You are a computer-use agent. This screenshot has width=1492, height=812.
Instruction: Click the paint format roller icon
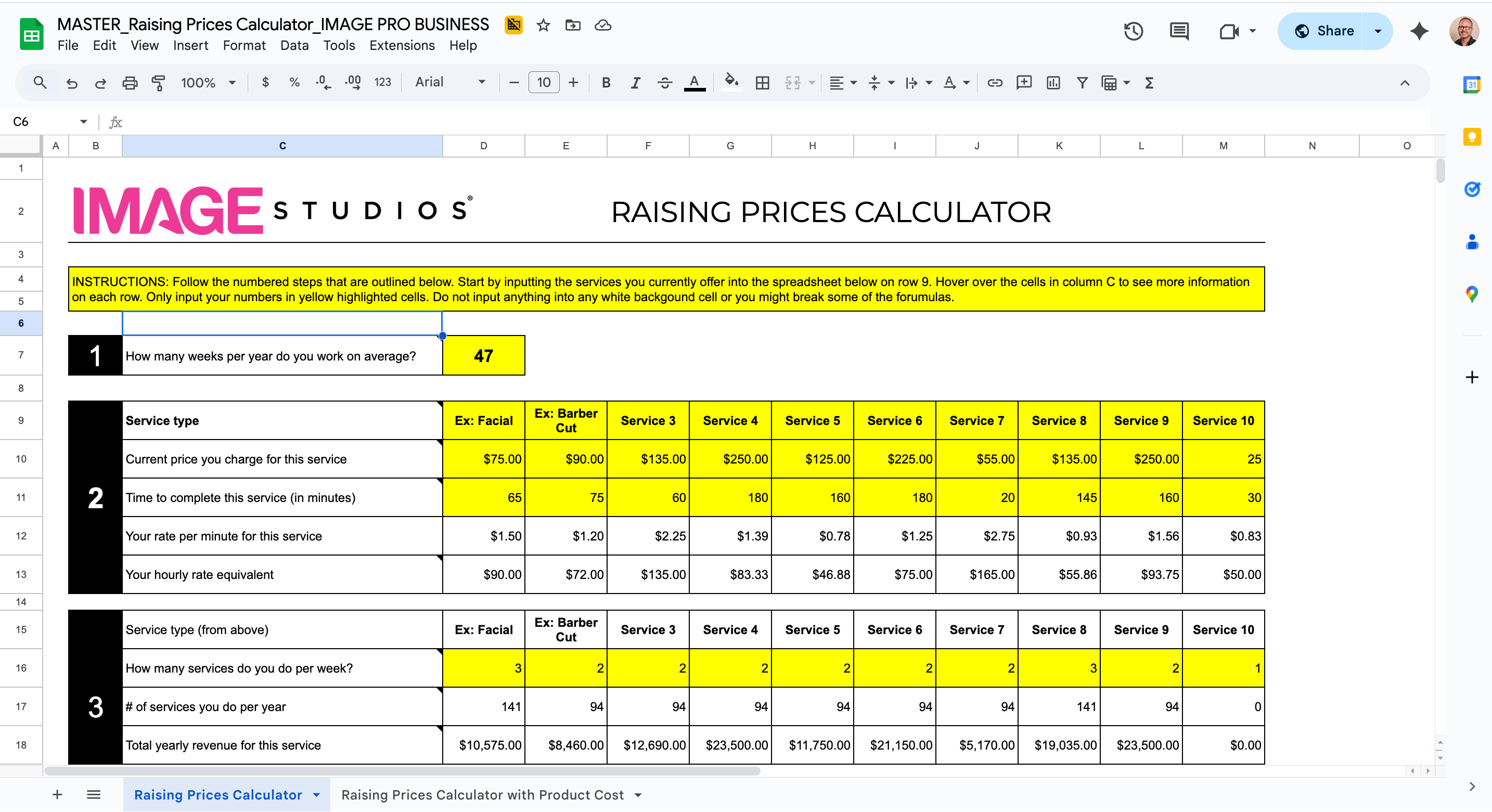point(158,83)
